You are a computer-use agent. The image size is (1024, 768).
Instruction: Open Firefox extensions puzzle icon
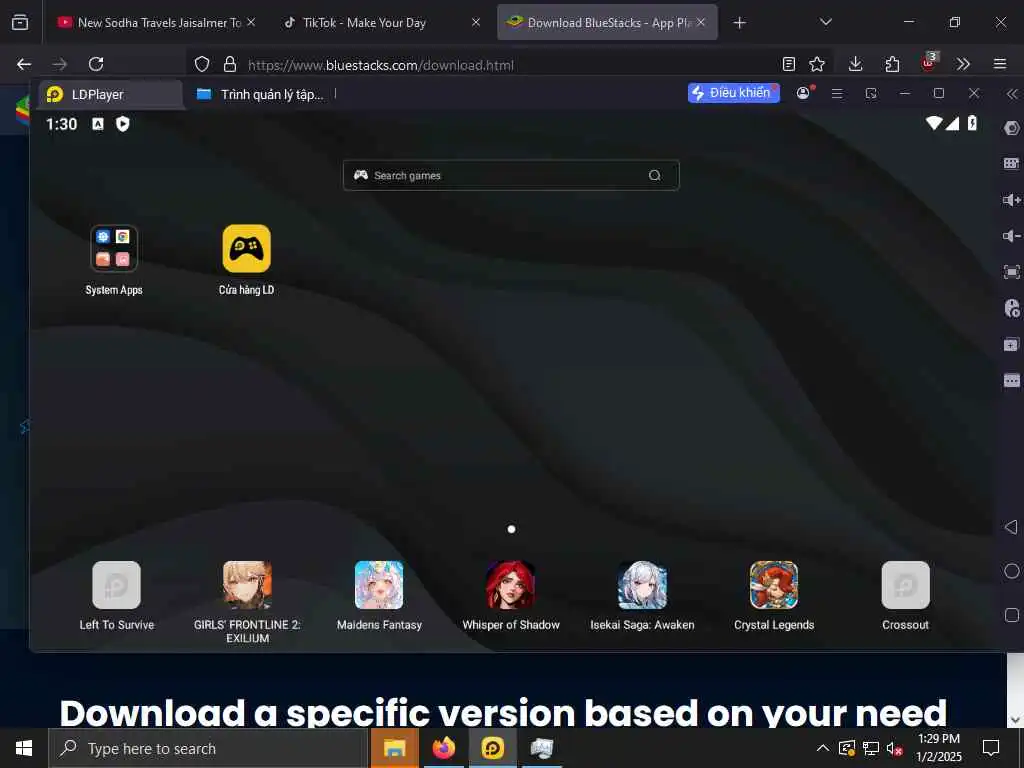(892, 64)
